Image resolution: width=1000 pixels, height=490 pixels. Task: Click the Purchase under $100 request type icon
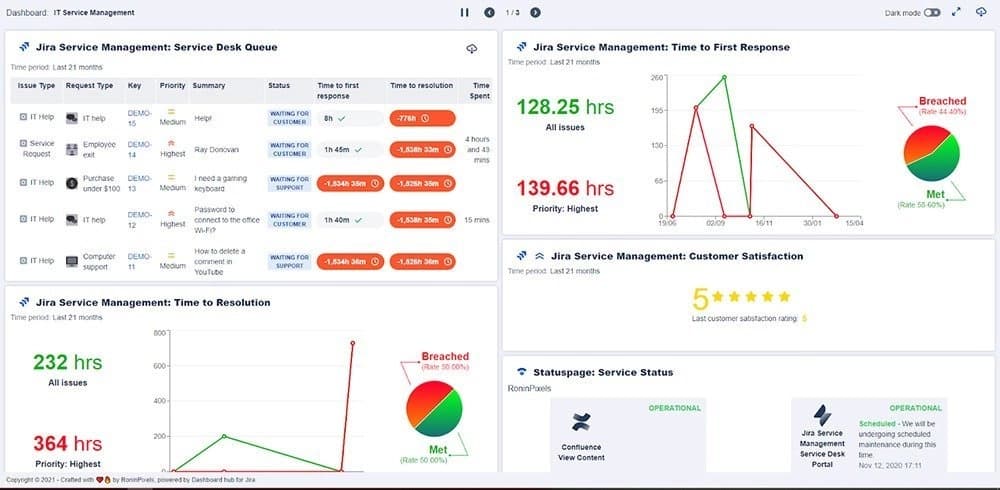click(72, 182)
